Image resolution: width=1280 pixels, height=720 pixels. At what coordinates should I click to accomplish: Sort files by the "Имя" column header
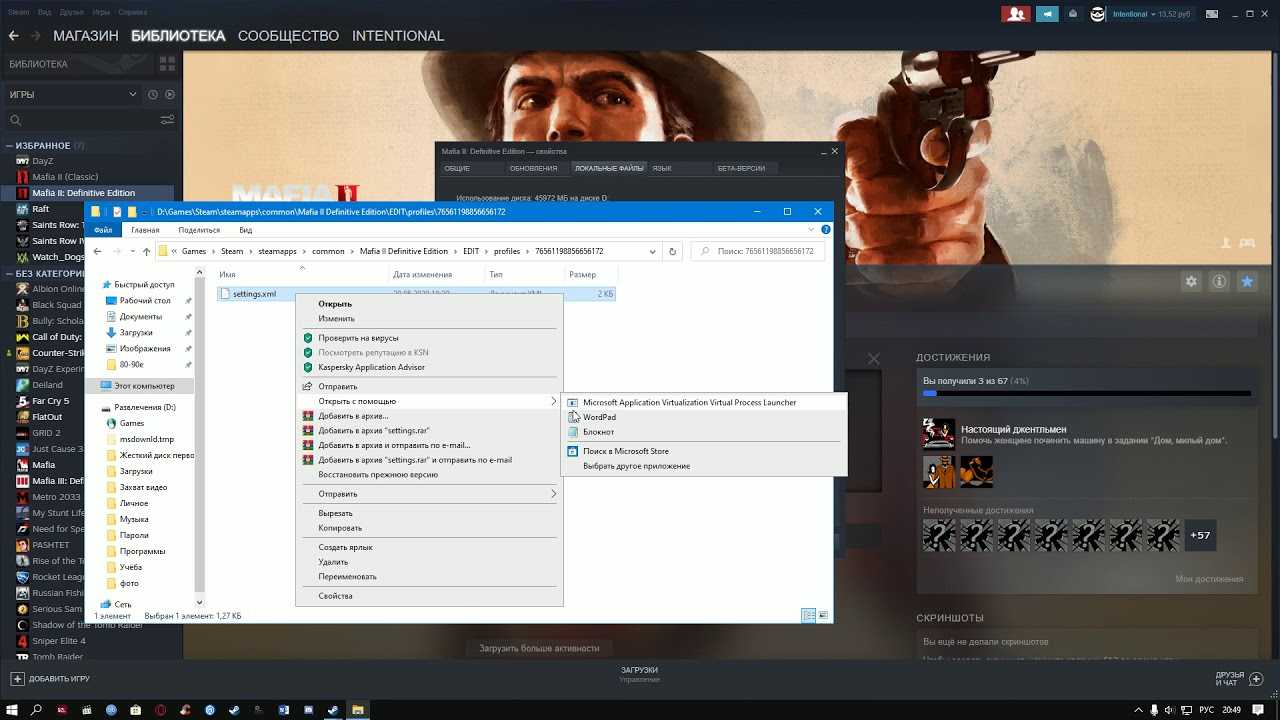(x=301, y=274)
